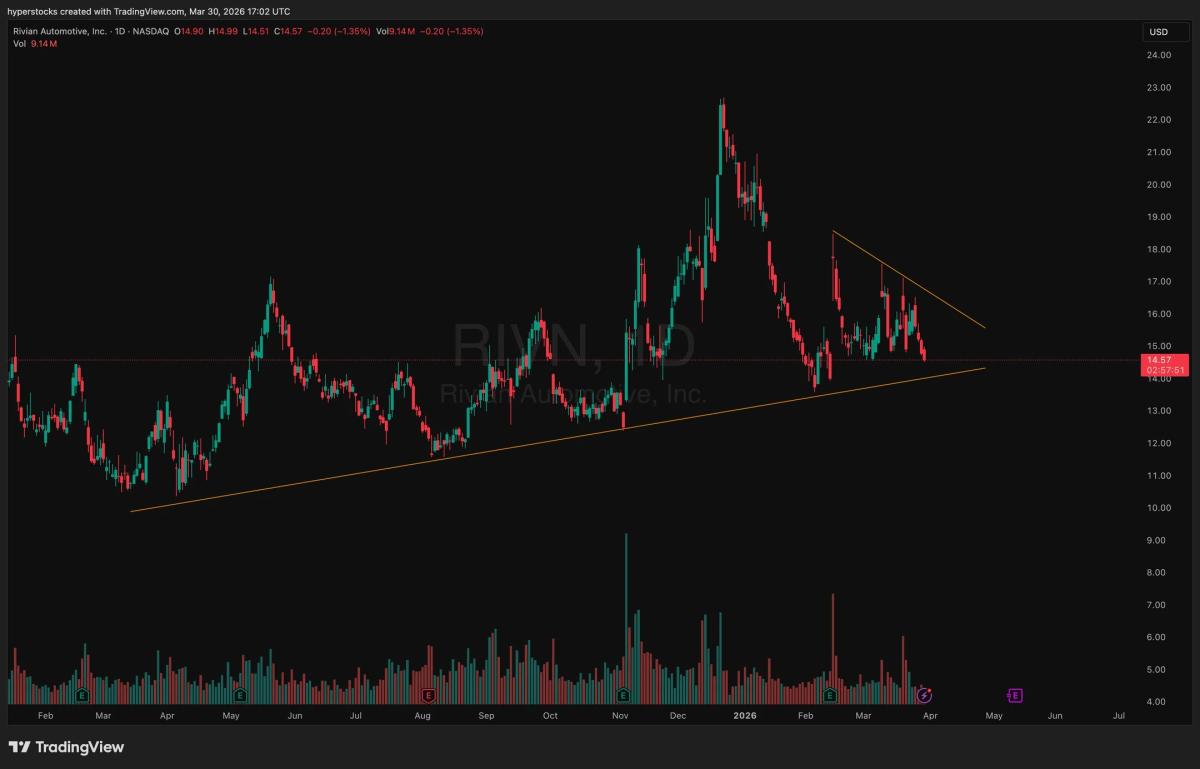Click the May earnings E badge on time axis
The height and width of the screenshot is (769, 1200).
pyautogui.click(x=238, y=694)
